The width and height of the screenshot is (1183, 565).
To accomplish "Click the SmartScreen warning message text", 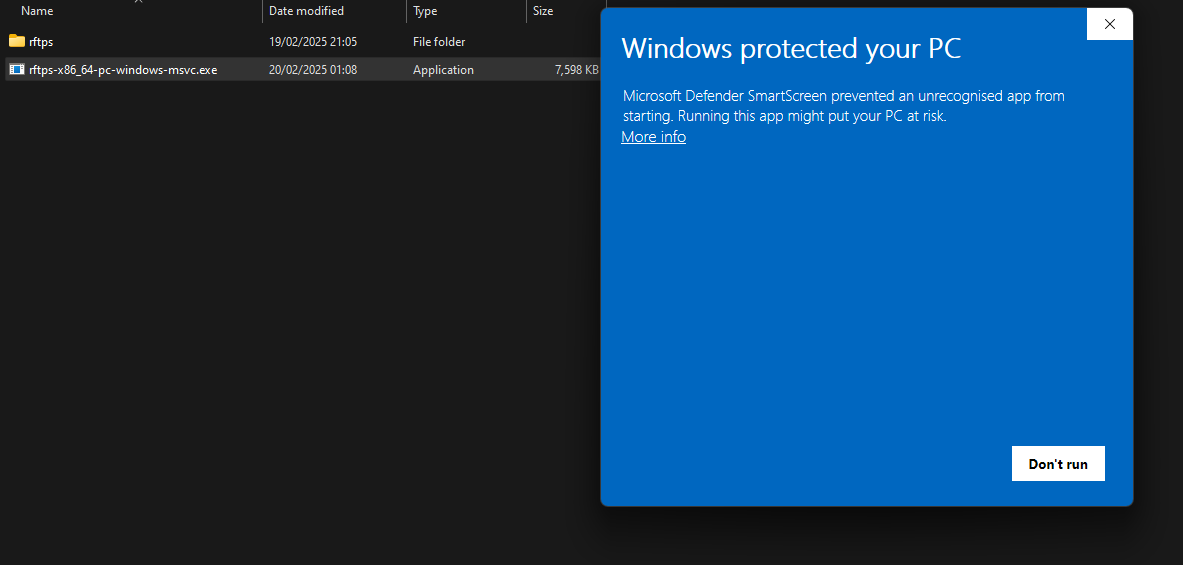I will 843,106.
